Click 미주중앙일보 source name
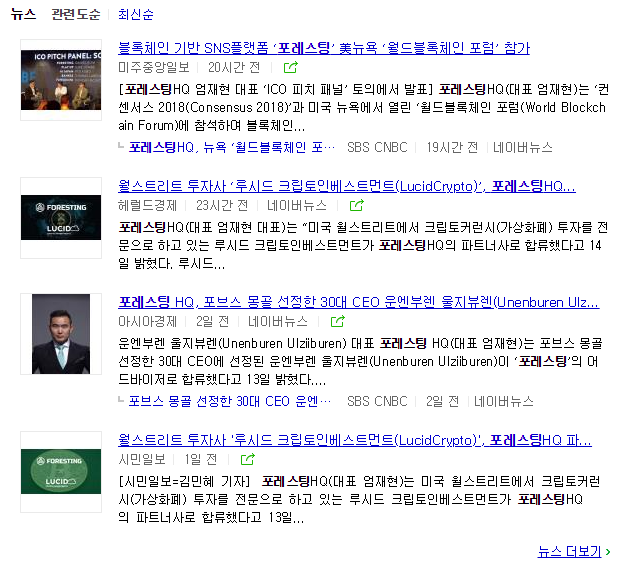Screen dimensions: 630x577 (x=154, y=68)
